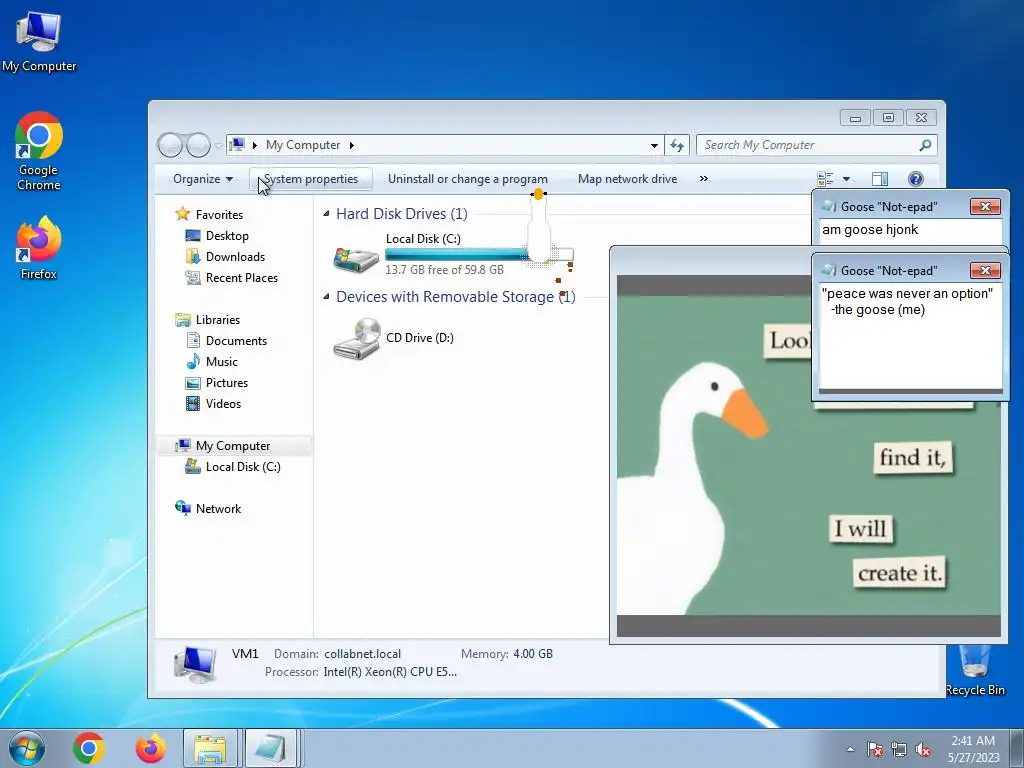
Task: Collapse Devices with Removable Storage group
Action: pos(326,296)
